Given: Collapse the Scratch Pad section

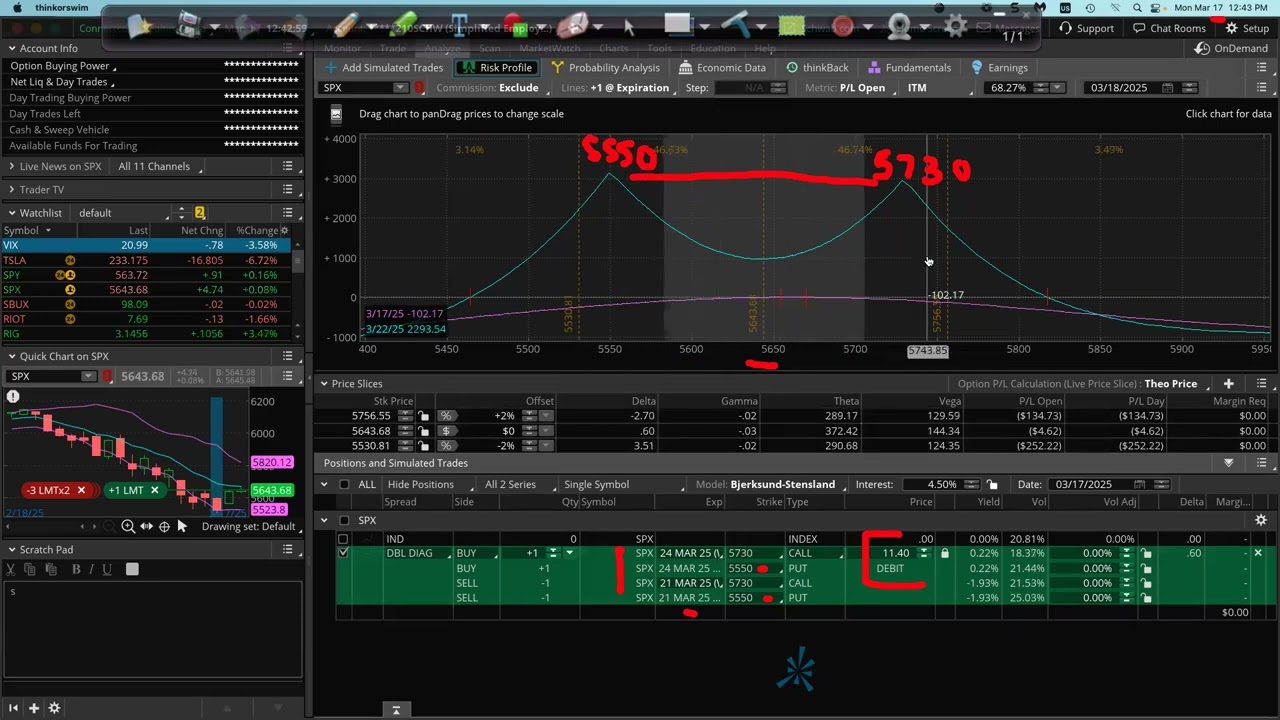Looking at the screenshot, I should click(12, 550).
